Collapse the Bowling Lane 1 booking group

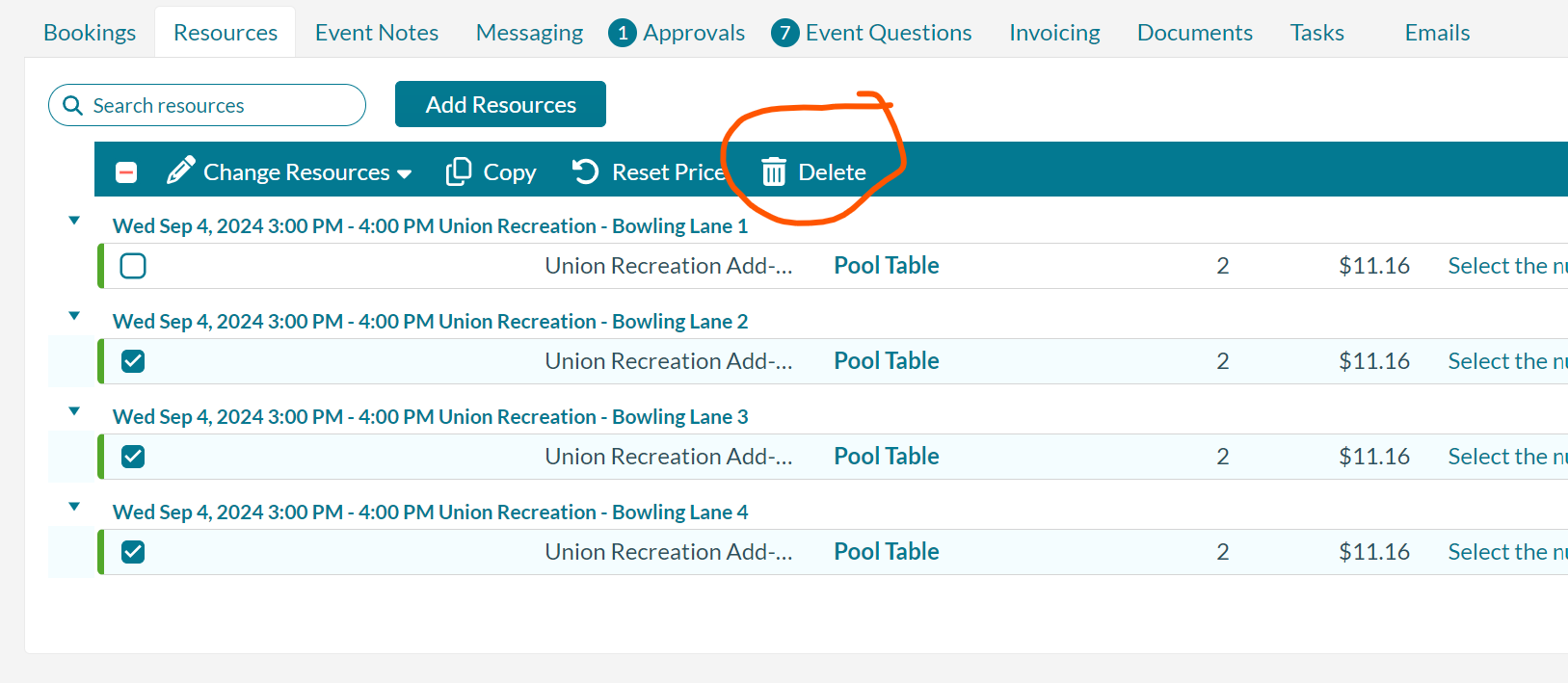click(x=74, y=221)
